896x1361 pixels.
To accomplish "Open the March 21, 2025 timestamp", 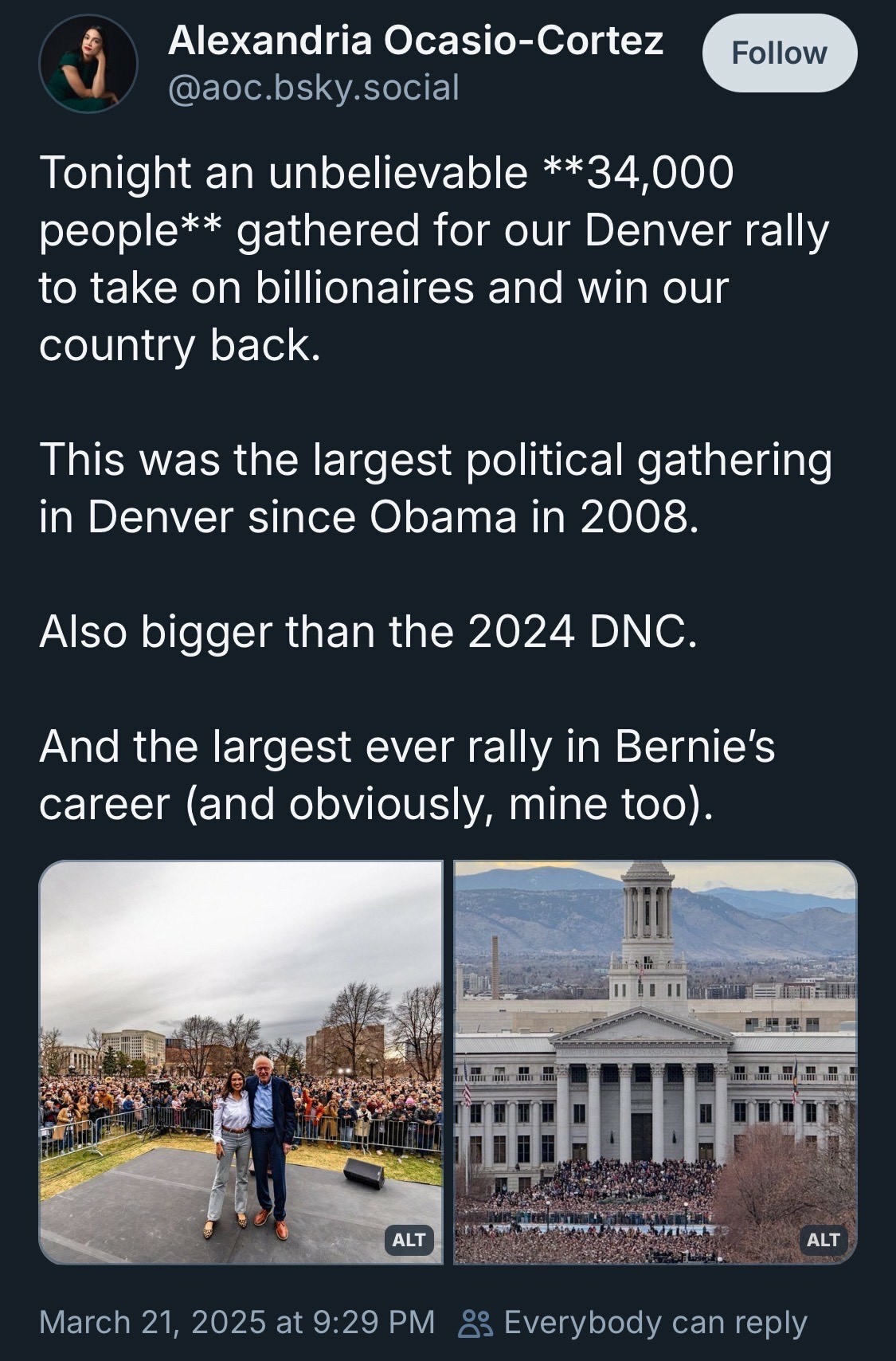I will 237,1323.
